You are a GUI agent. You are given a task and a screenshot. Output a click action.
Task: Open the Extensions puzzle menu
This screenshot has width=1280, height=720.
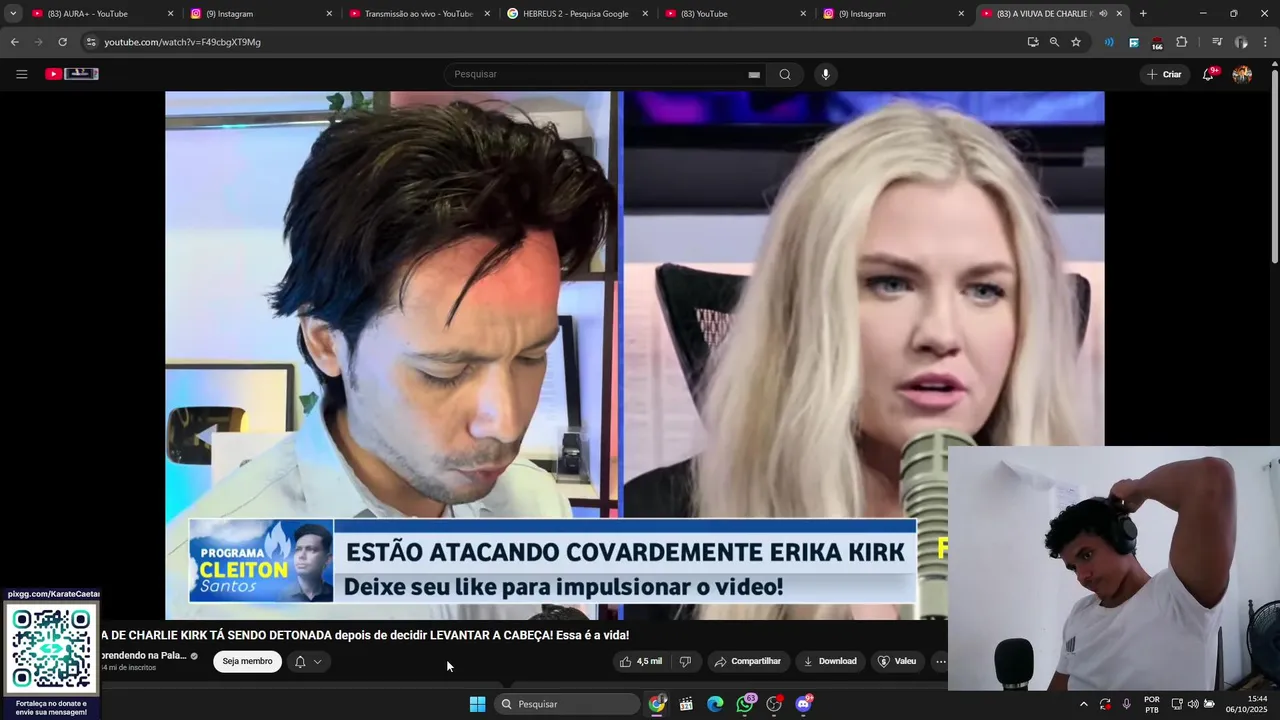point(1181,42)
